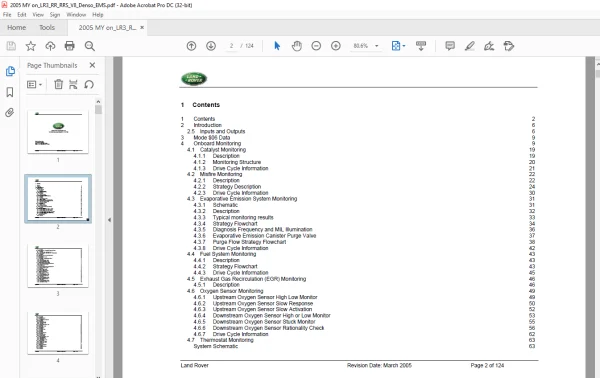Click the extract pages icon in thumbnails

[x=73, y=84]
